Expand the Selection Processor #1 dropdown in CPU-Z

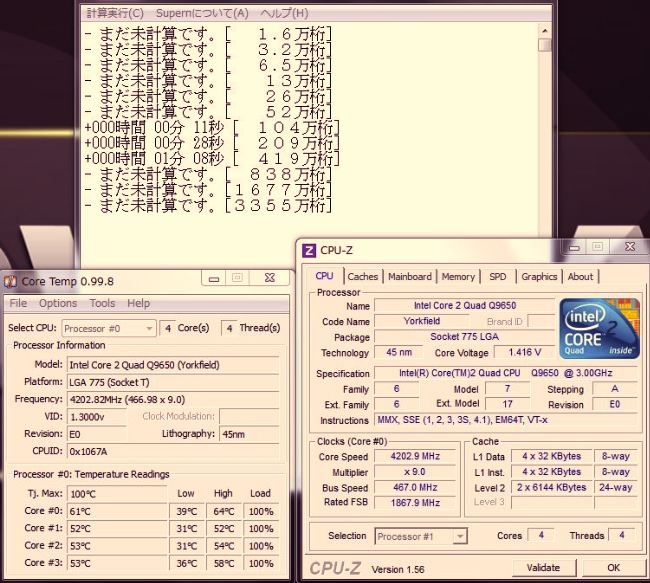[x=420, y=537]
